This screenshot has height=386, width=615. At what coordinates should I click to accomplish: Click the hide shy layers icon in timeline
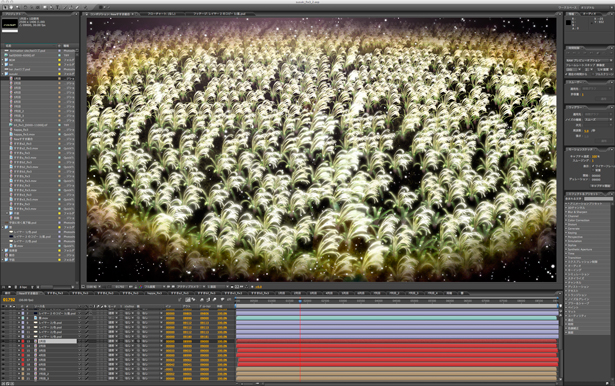pyautogui.click(x=202, y=300)
